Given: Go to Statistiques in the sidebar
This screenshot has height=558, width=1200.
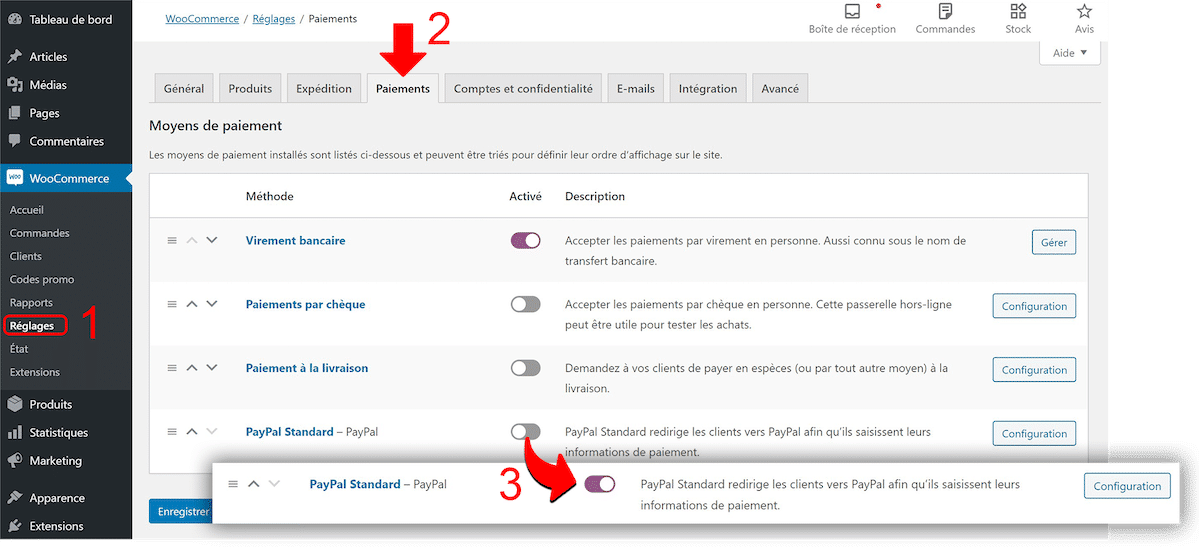Looking at the screenshot, I should tap(58, 433).
